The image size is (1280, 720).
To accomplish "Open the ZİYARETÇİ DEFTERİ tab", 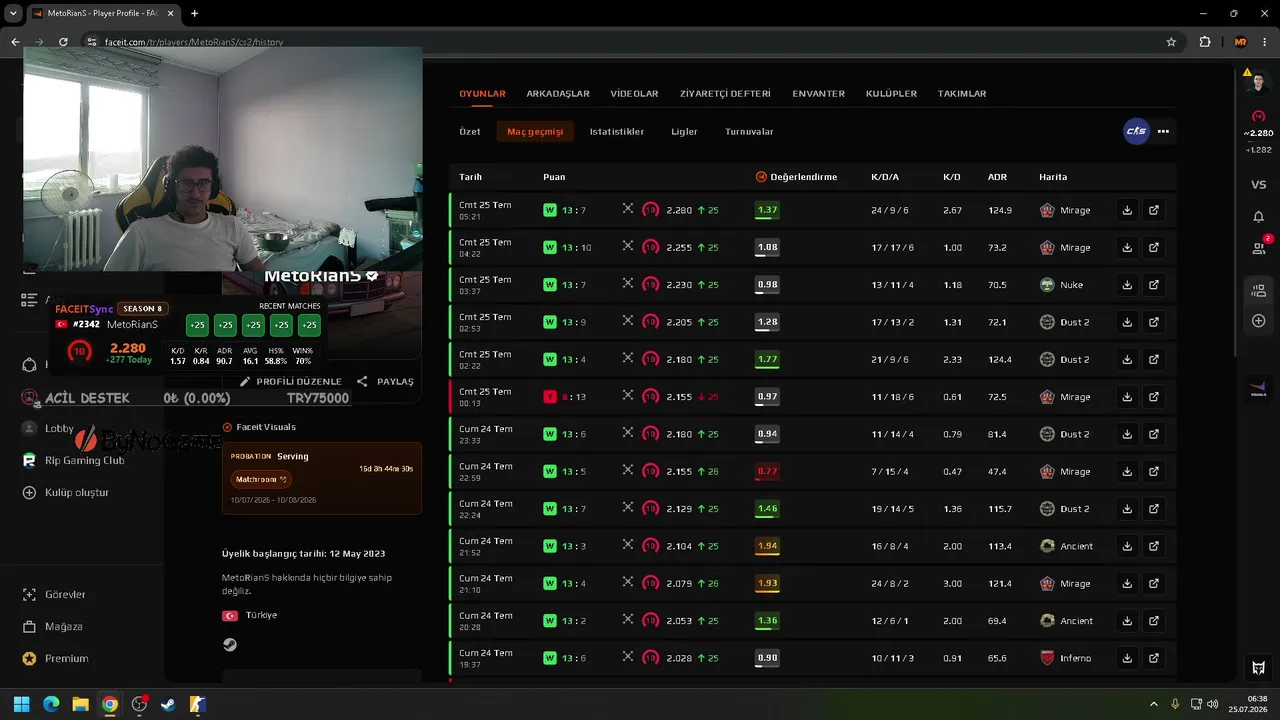I will (x=725, y=93).
